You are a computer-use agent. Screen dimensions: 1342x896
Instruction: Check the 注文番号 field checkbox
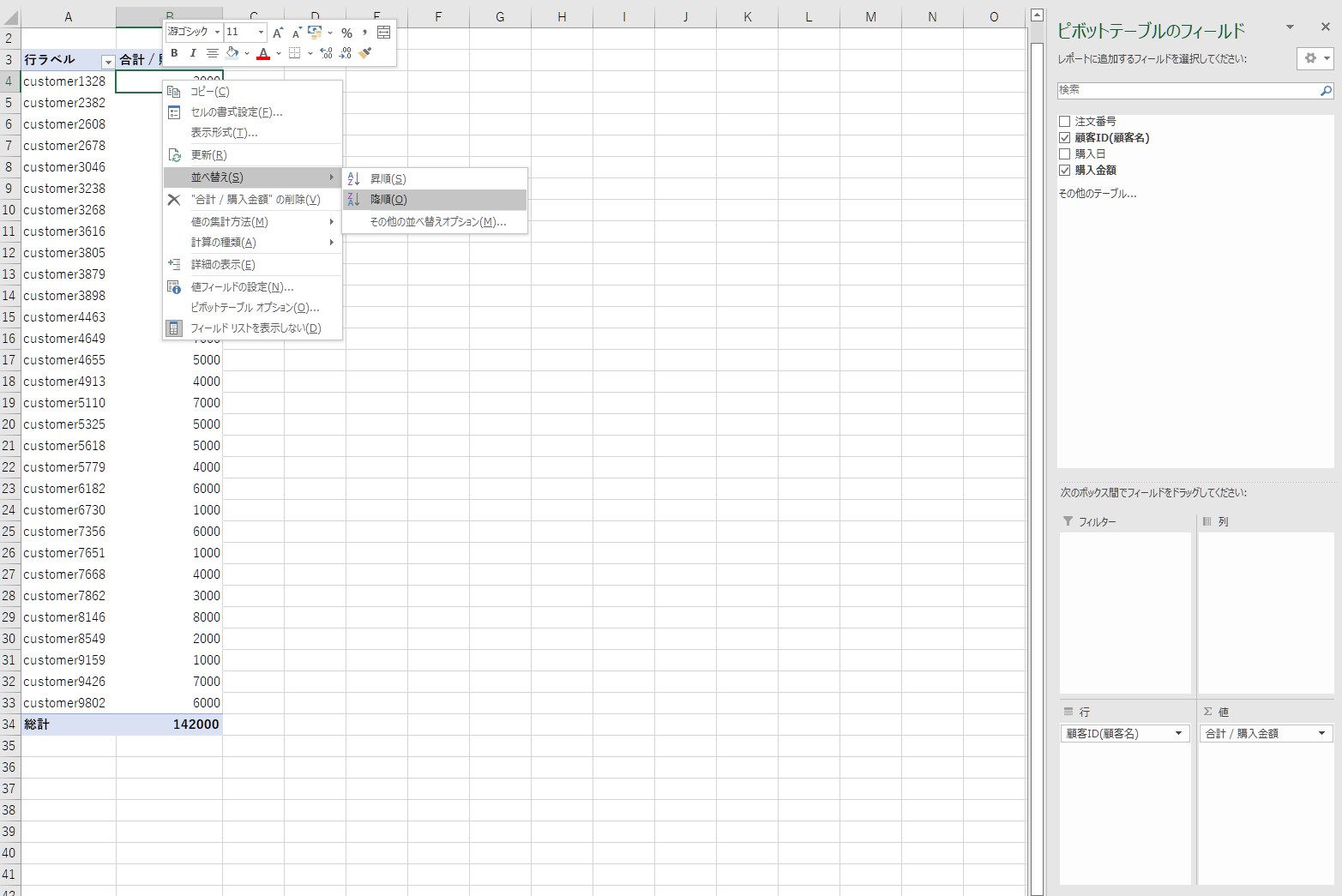point(1064,122)
